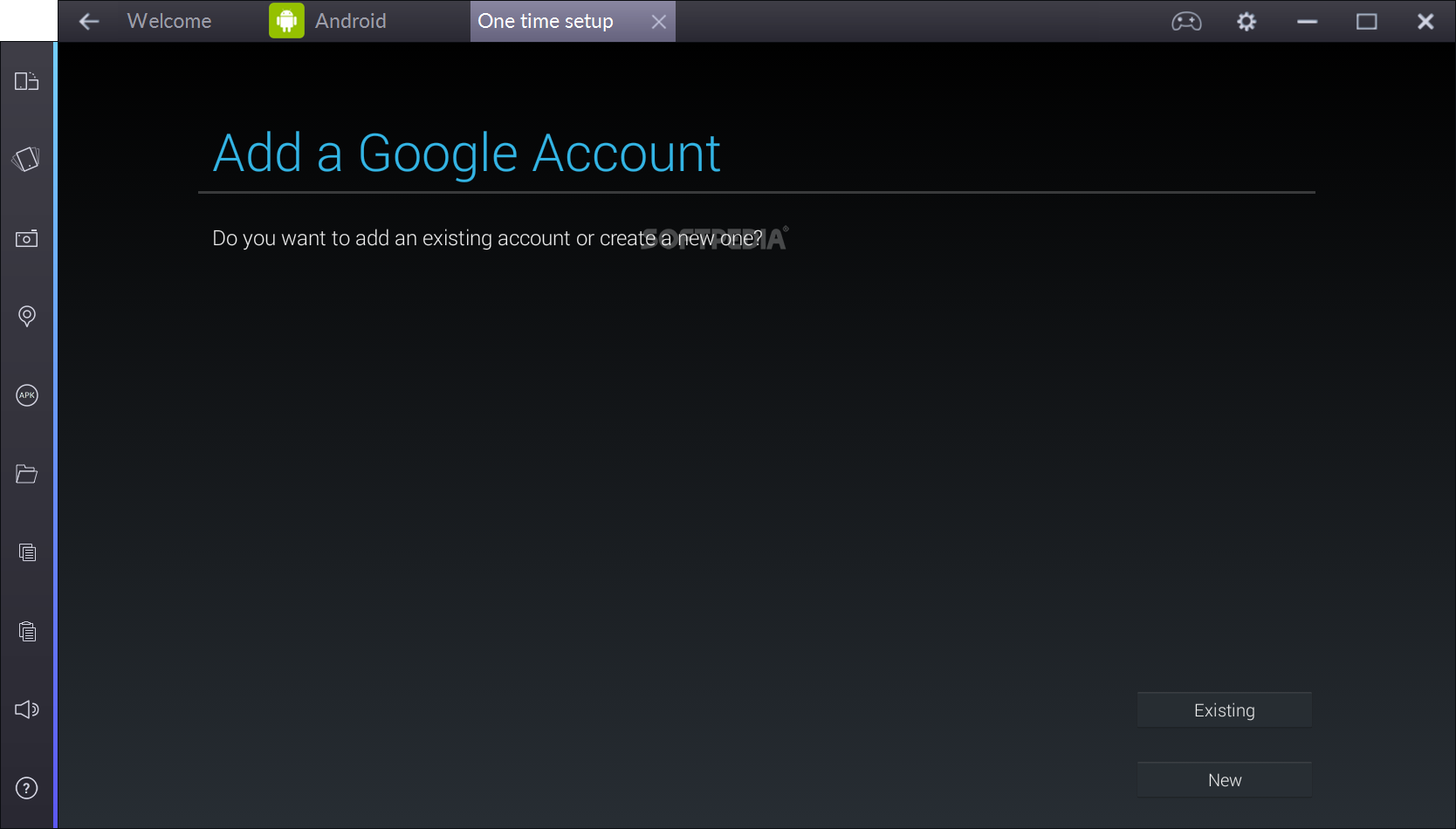Click the volume speaker sidebar icon

pyautogui.click(x=27, y=709)
